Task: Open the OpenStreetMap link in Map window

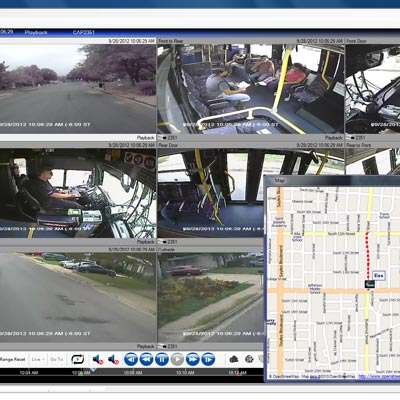Action: tap(379, 377)
